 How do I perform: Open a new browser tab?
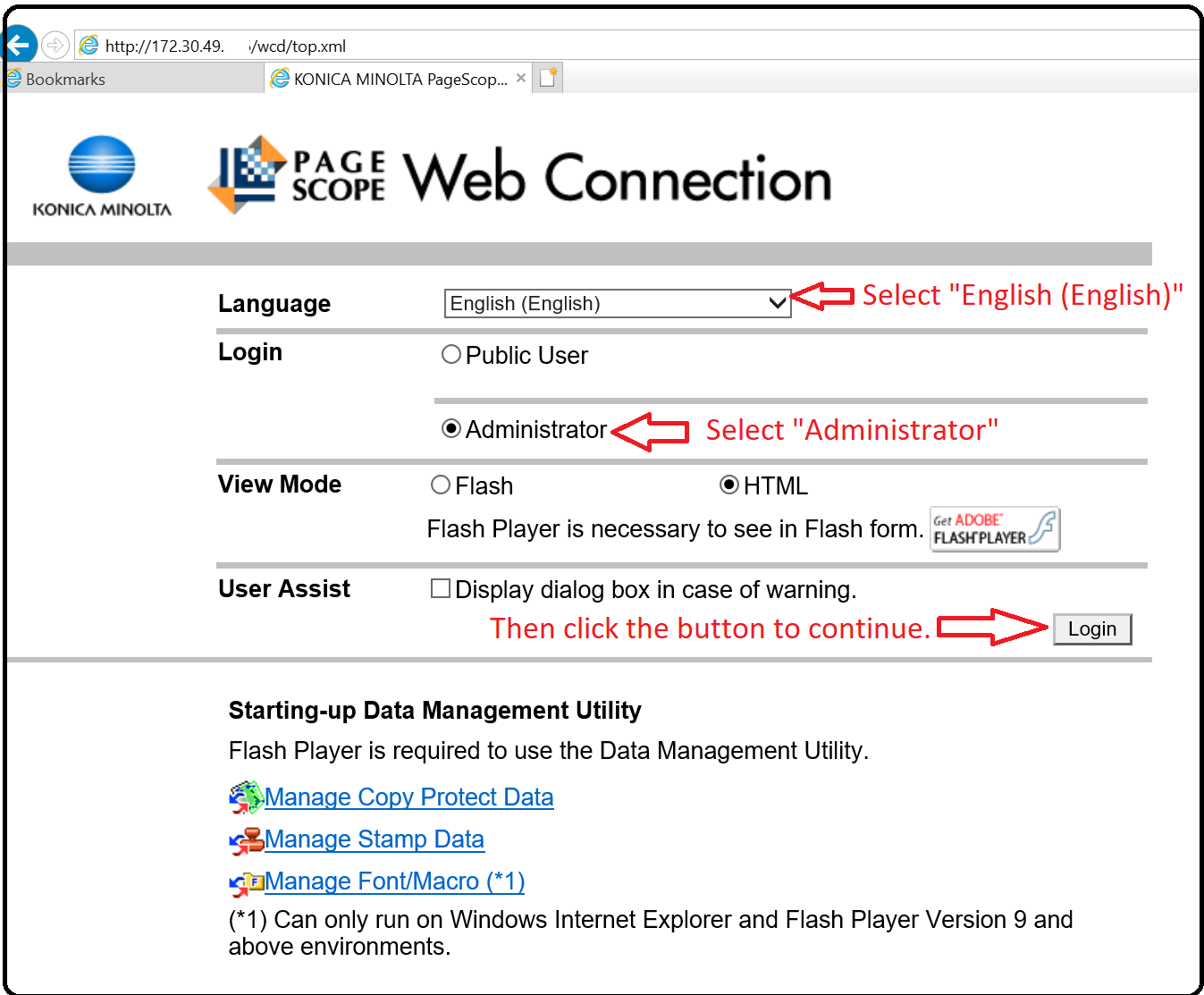click(x=548, y=78)
